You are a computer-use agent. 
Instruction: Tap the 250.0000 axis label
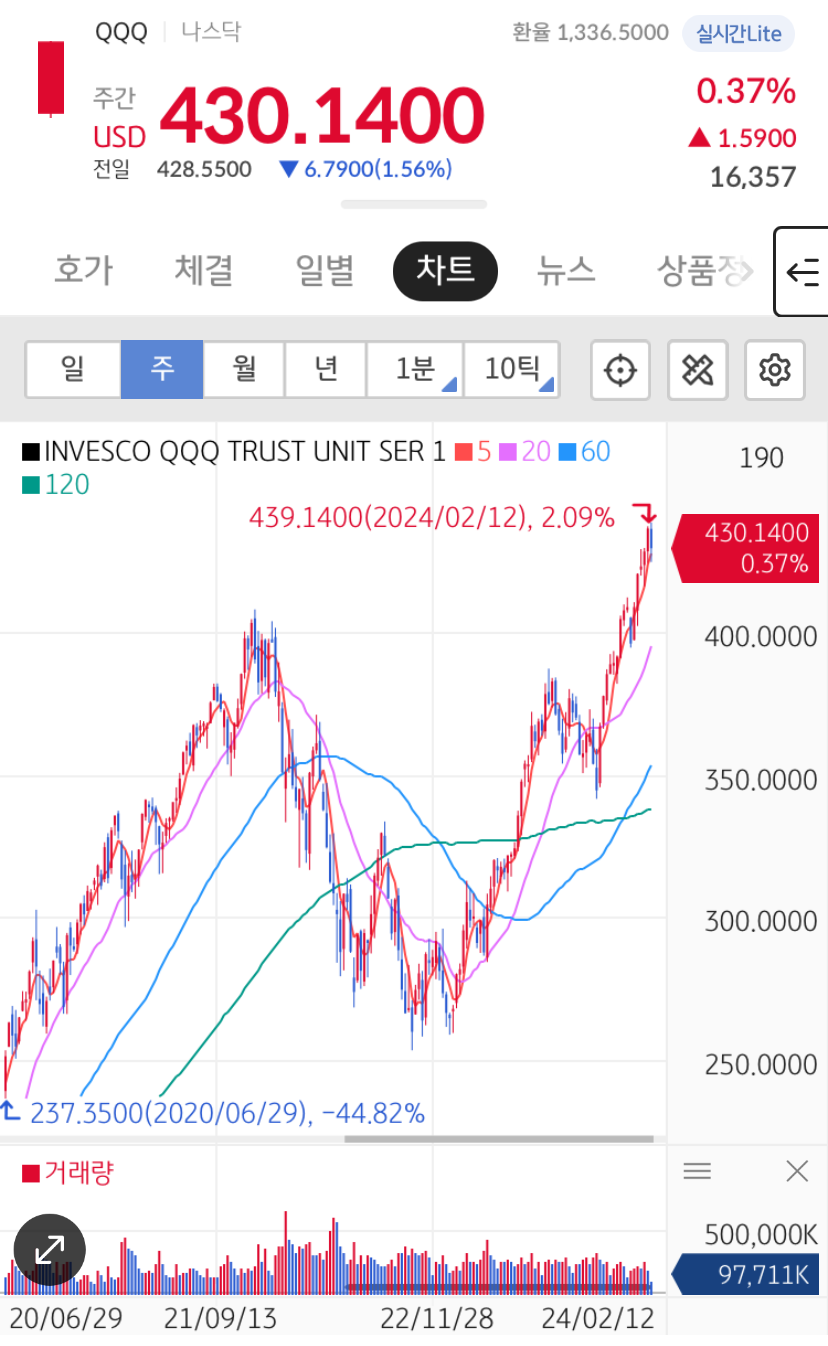click(x=760, y=1064)
